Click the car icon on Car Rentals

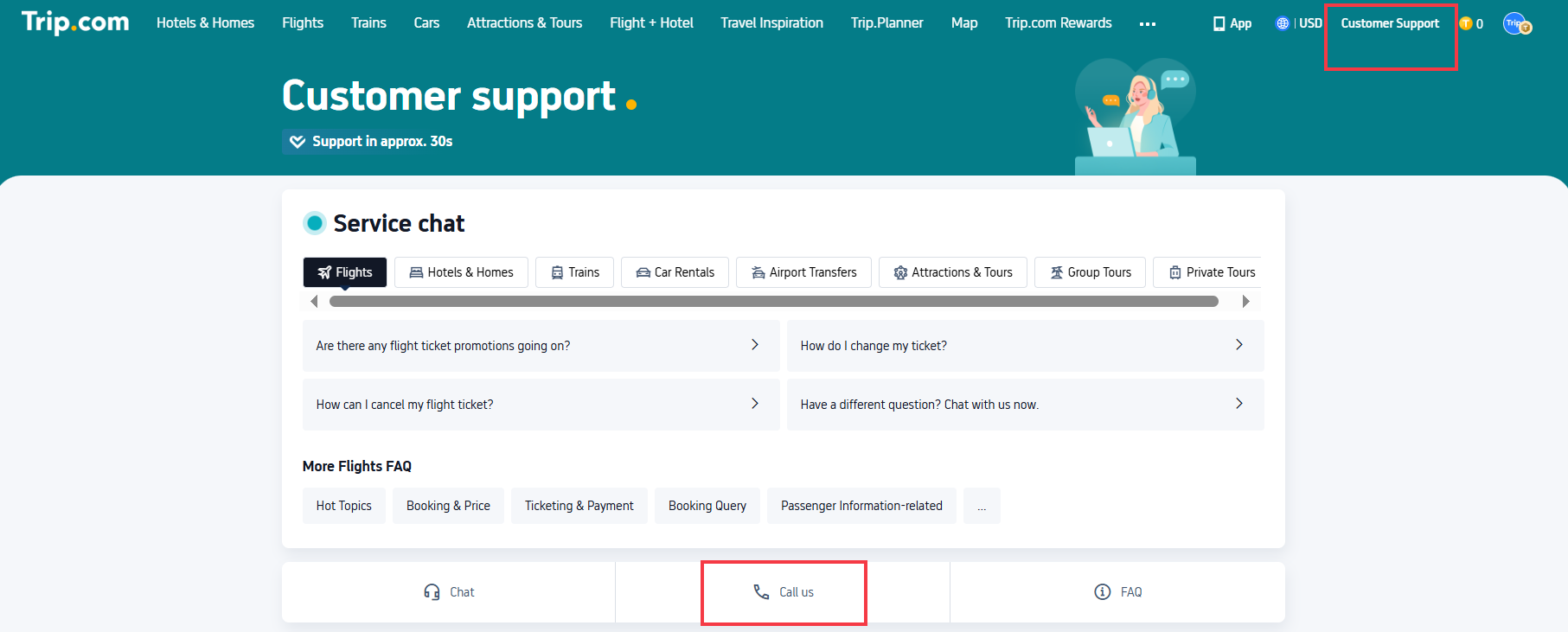643,271
